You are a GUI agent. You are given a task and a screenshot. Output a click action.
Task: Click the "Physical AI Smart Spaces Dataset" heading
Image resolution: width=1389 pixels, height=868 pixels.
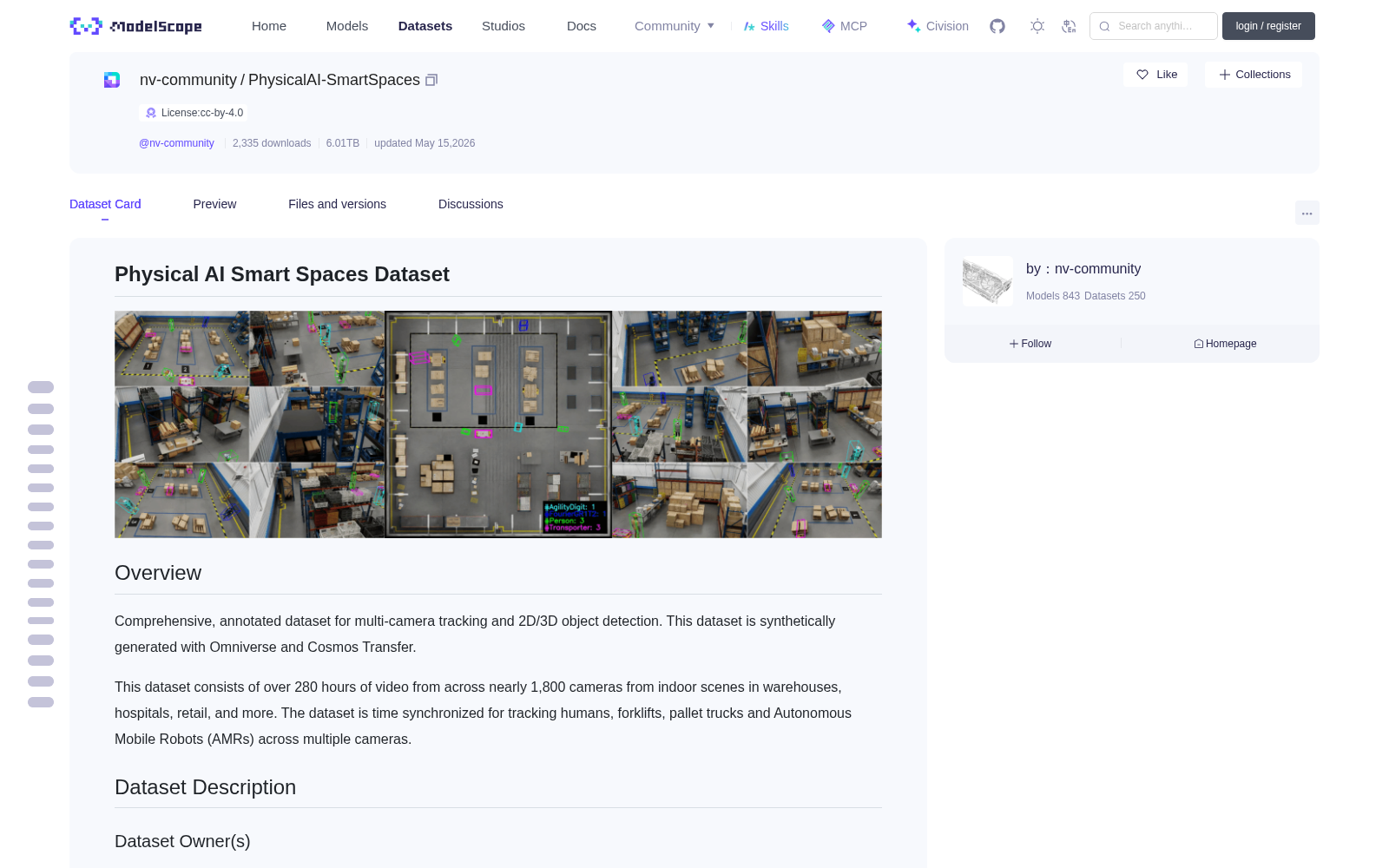(x=282, y=274)
